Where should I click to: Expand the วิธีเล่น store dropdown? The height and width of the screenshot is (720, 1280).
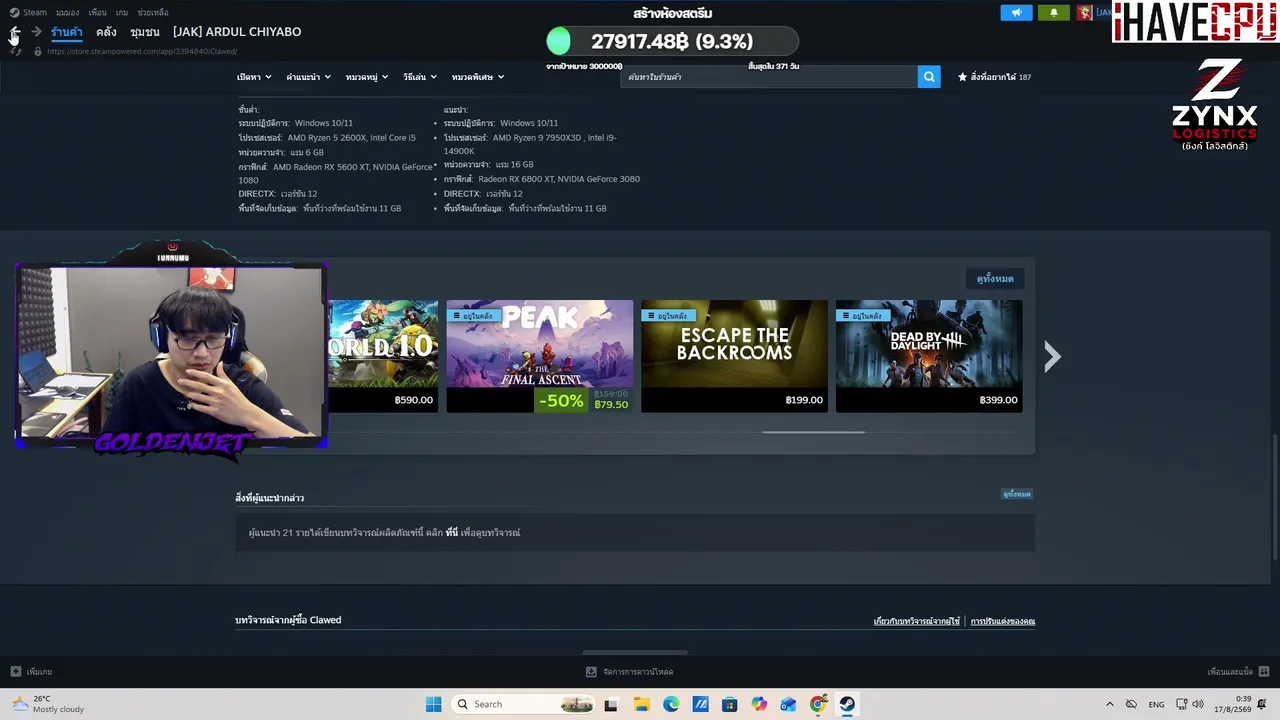click(420, 77)
